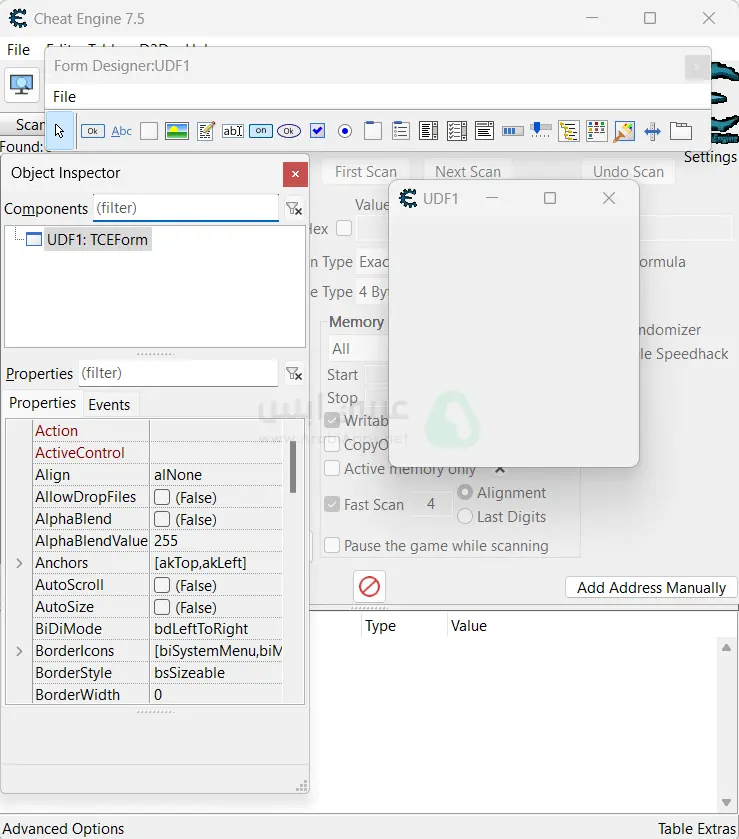Image resolution: width=739 pixels, height=839 pixels.
Task: Choose the RadioButton component icon
Action: pyautogui.click(x=345, y=131)
